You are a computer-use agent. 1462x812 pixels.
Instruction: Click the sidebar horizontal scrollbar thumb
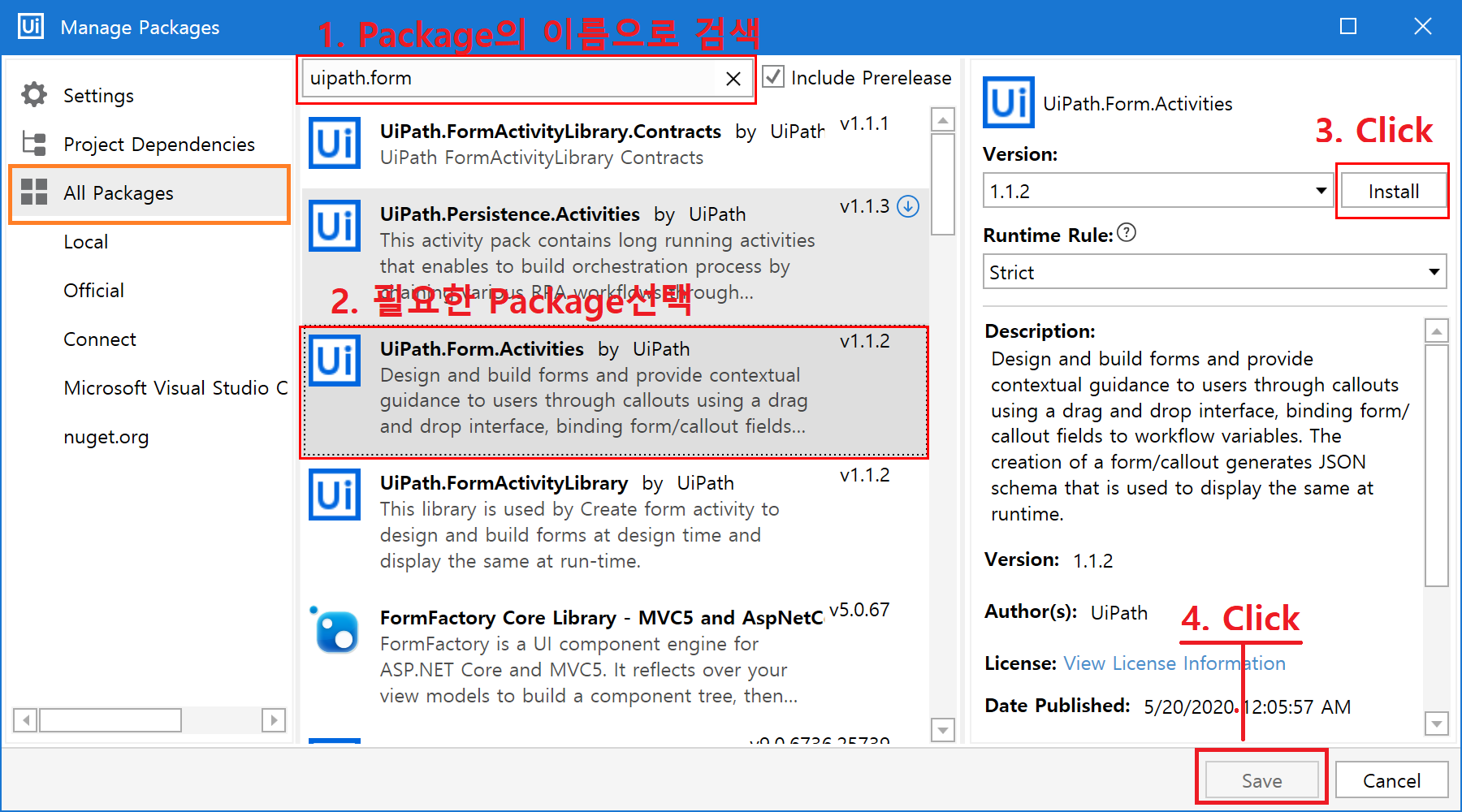click(110, 719)
